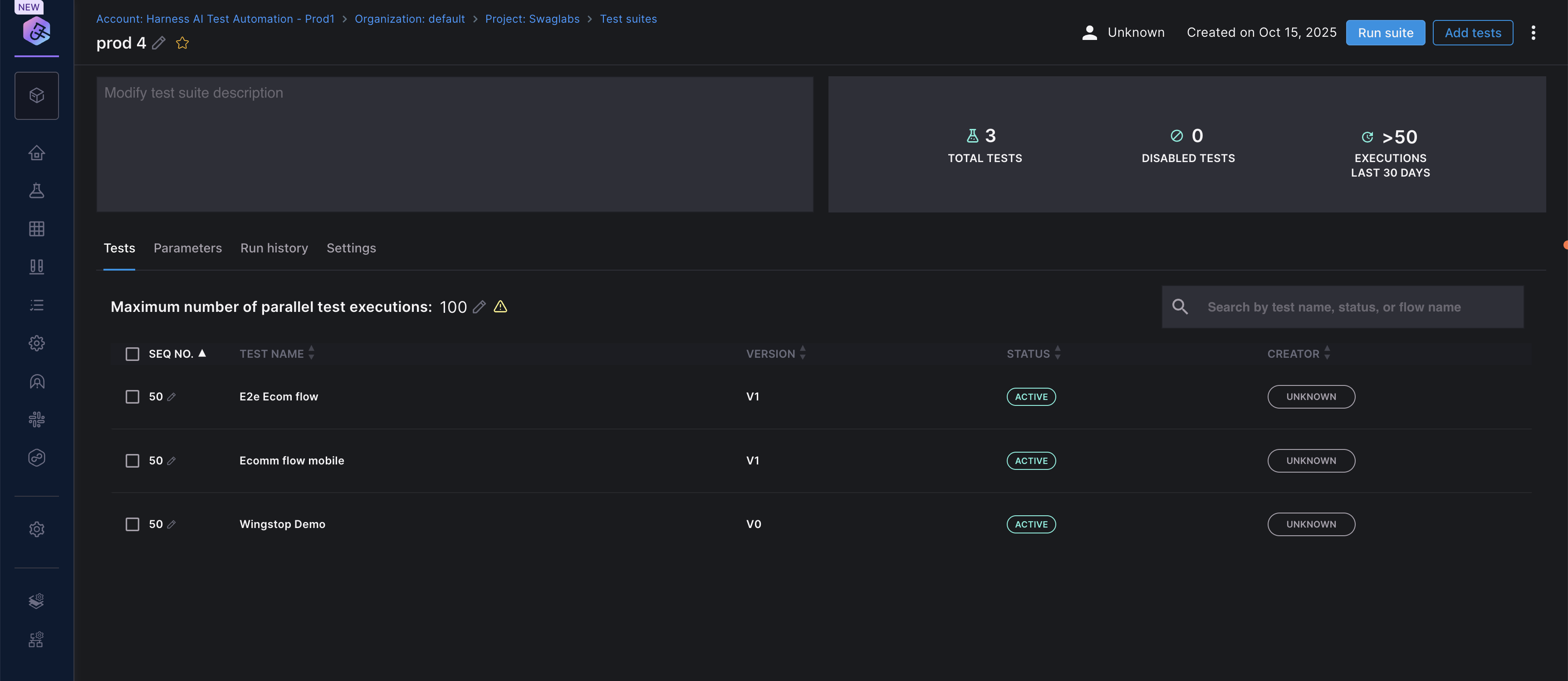Click the Harness logo at top left
Viewport: 1568px width, 681px height.
[36, 30]
